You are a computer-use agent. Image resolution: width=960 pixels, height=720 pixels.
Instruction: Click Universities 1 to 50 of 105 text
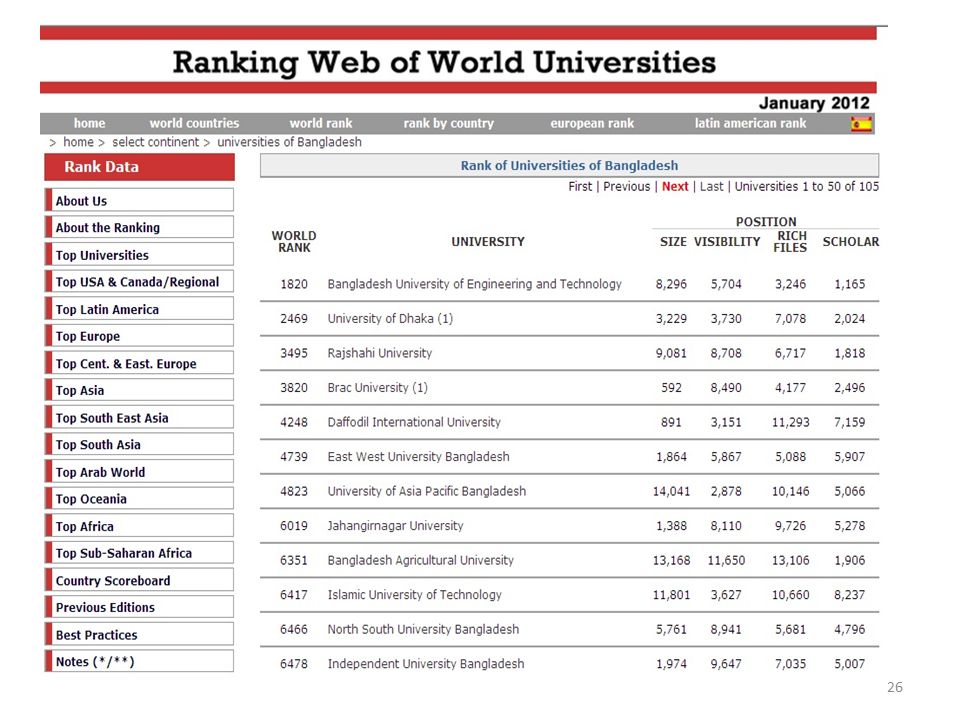click(806, 186)
